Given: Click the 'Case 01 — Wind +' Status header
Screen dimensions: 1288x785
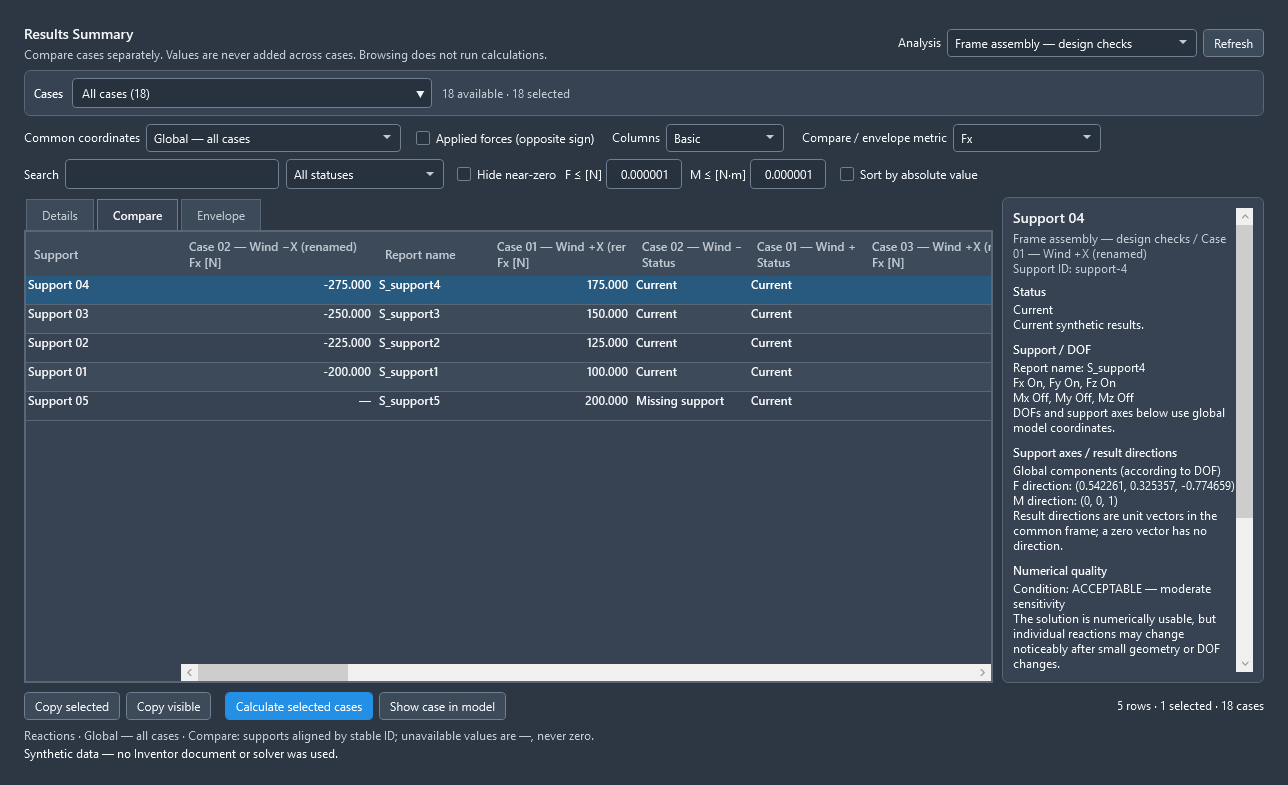Looking at the screenshot, I should [x=806, y=254].
